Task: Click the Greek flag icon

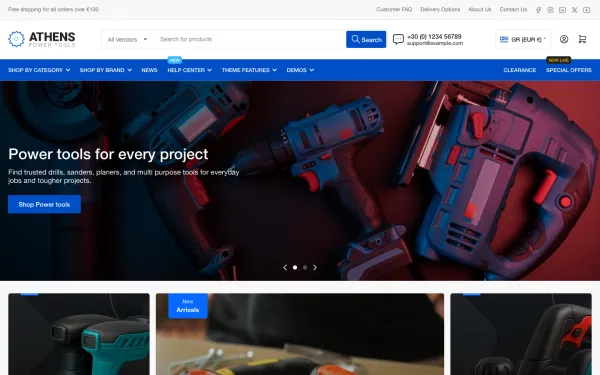Action: pos(504,39)
